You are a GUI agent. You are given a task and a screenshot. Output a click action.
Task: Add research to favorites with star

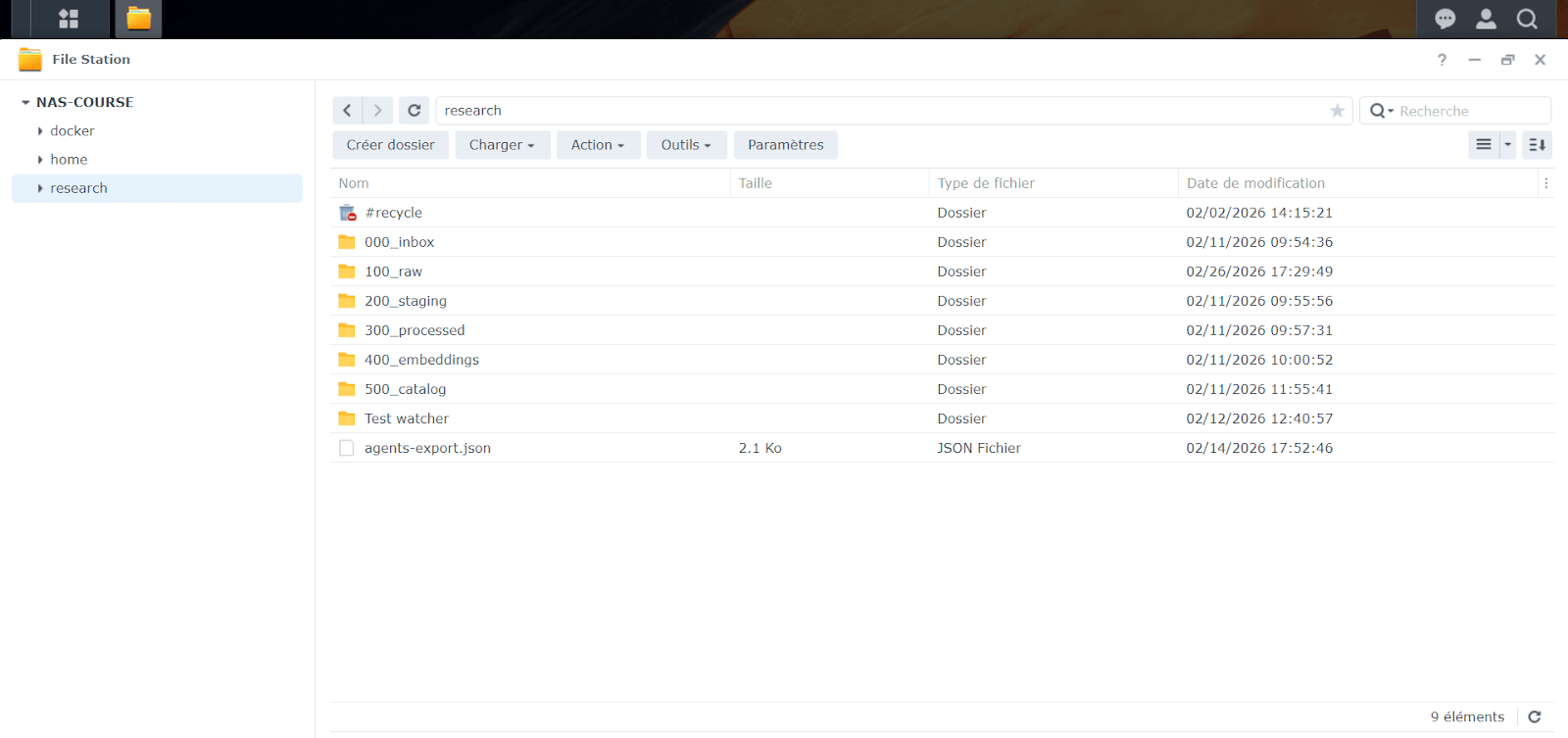pos(1337,111)
